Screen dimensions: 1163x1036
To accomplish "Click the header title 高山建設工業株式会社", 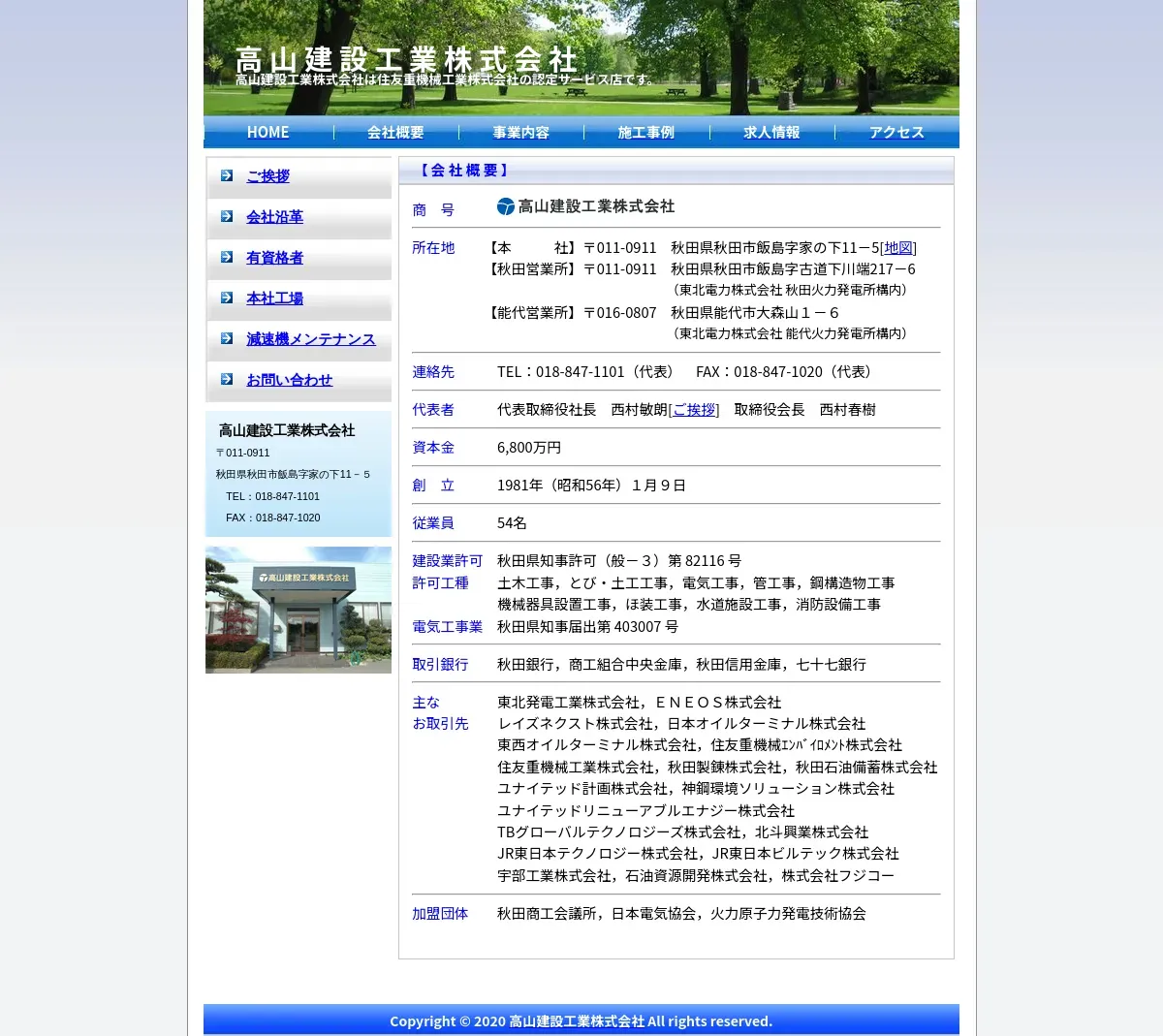I will coord(406,58).
